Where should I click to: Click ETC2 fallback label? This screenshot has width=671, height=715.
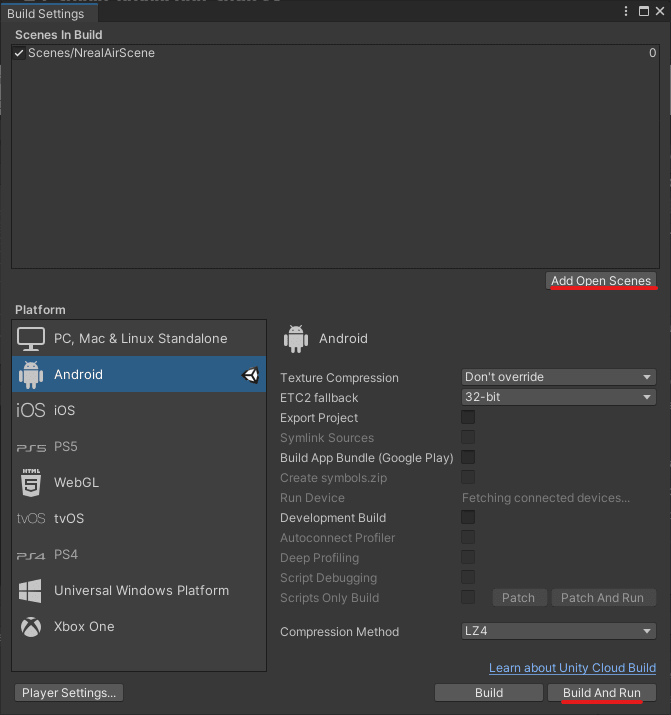(x=319, y=398)
